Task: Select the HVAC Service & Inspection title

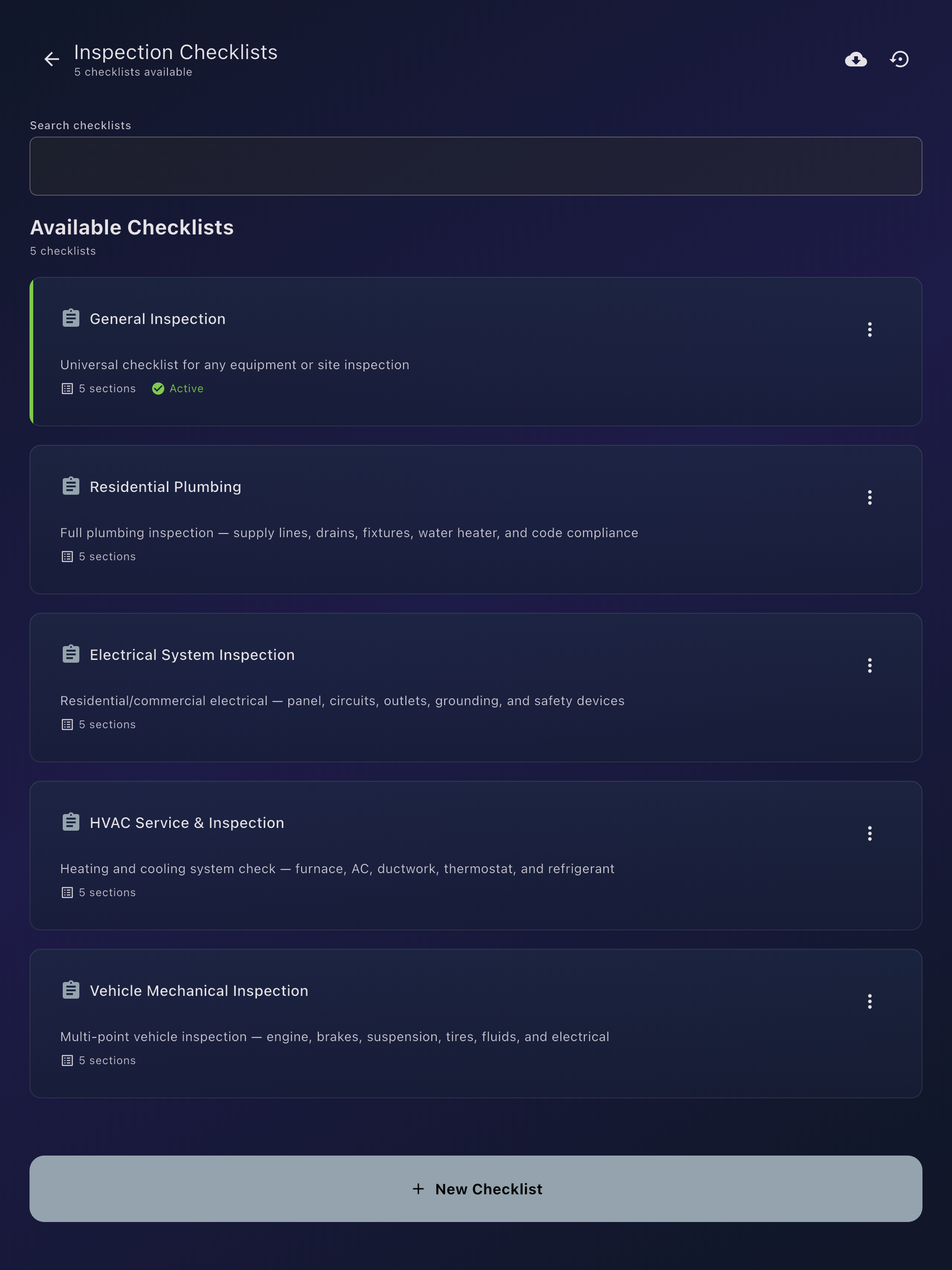Action: [187, 823]
